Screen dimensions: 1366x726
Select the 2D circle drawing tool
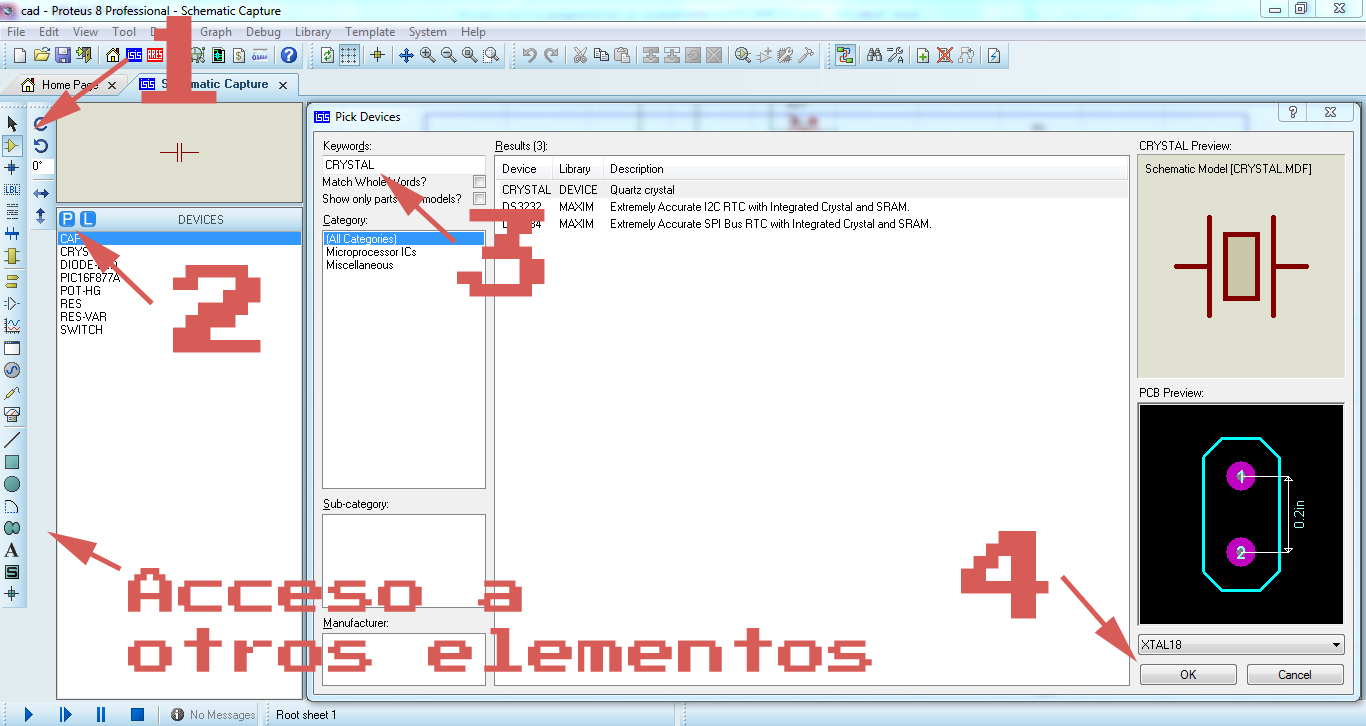(12, 484)
